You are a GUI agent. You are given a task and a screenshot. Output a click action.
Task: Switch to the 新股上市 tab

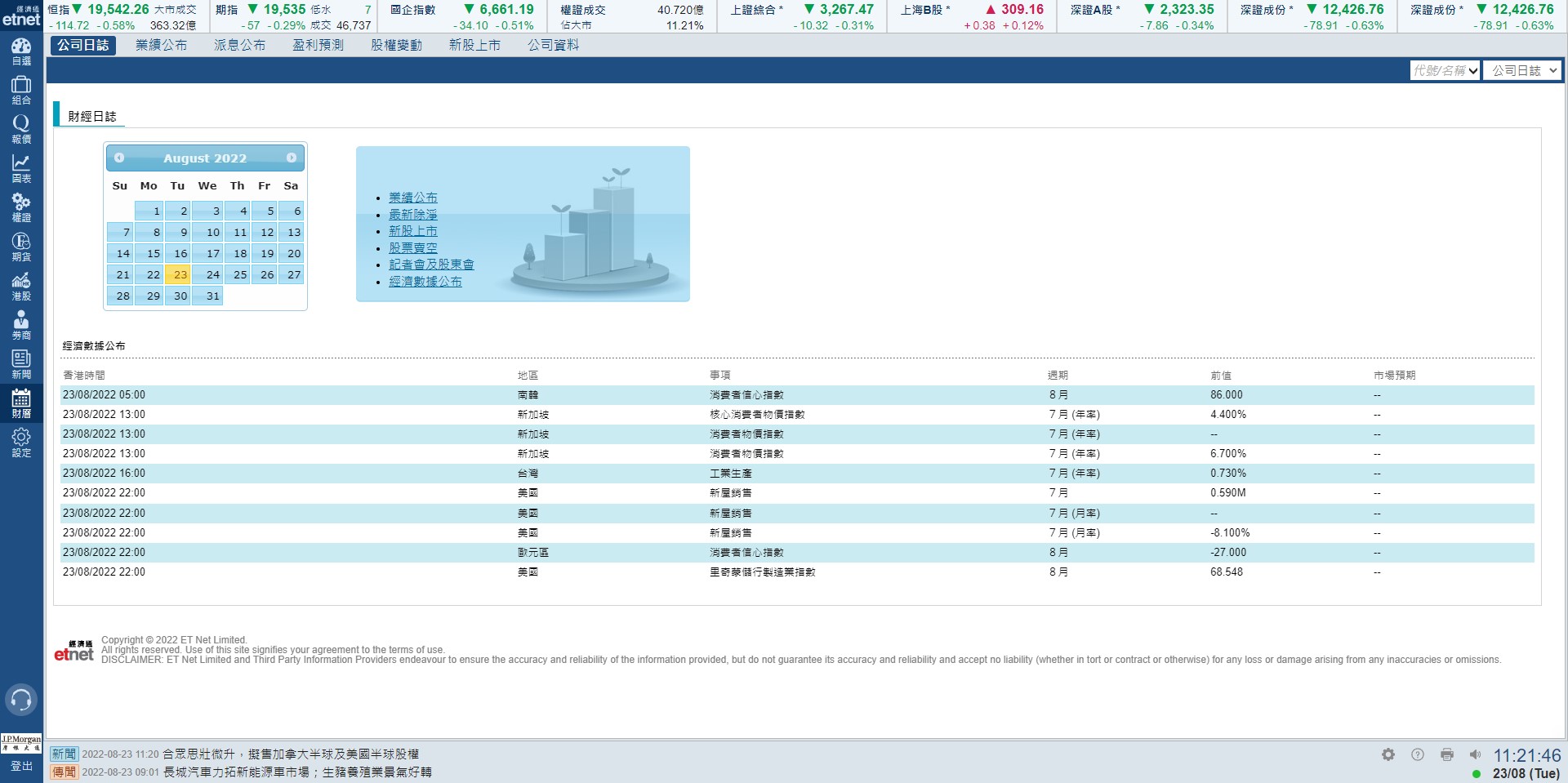point(474,45)
